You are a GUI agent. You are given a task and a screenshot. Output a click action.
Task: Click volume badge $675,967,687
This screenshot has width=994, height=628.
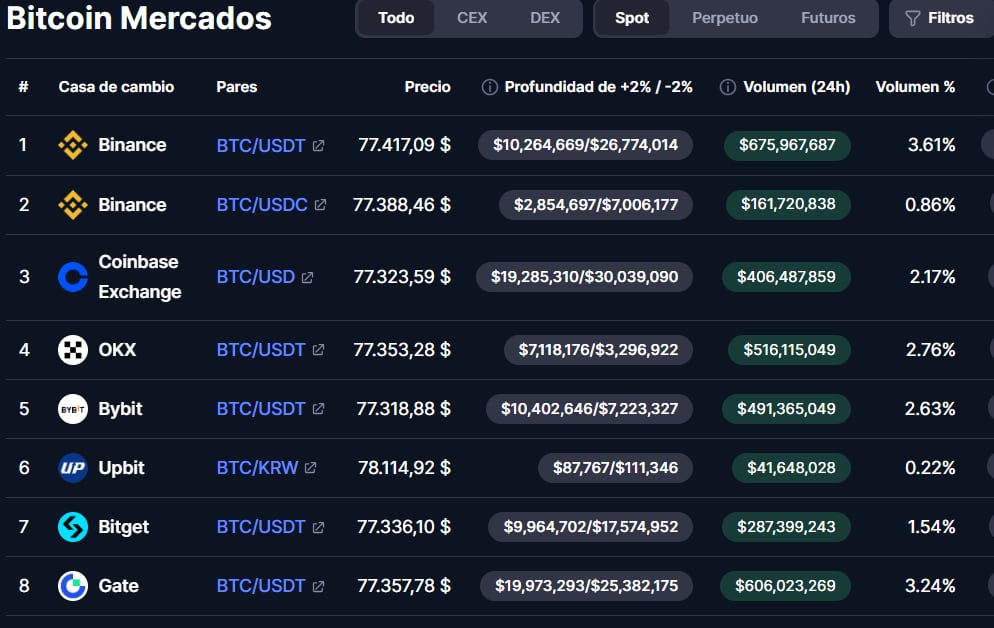point(787,145)
